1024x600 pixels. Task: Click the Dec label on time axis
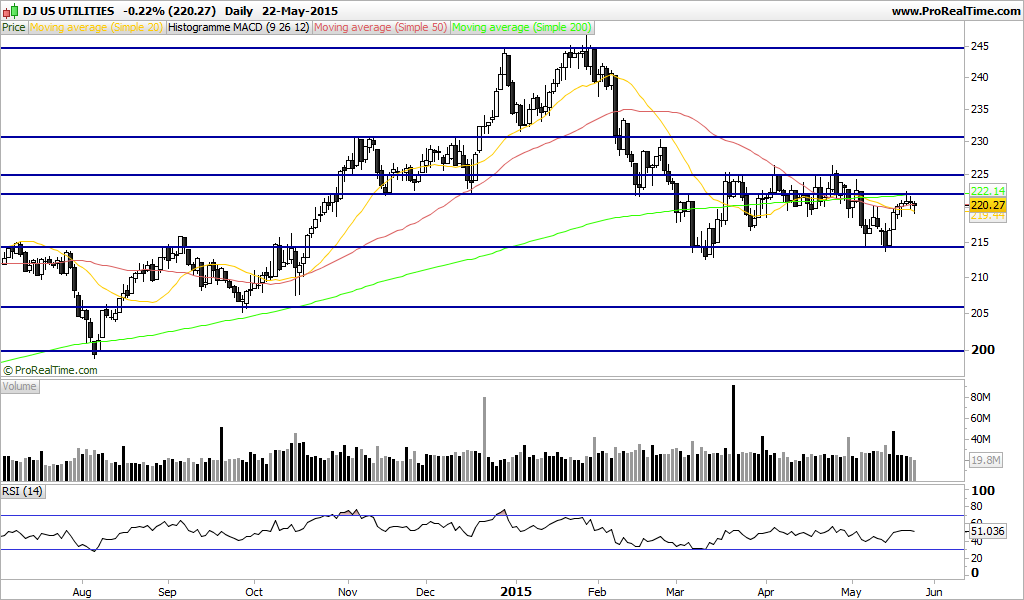tap(425, 592)
